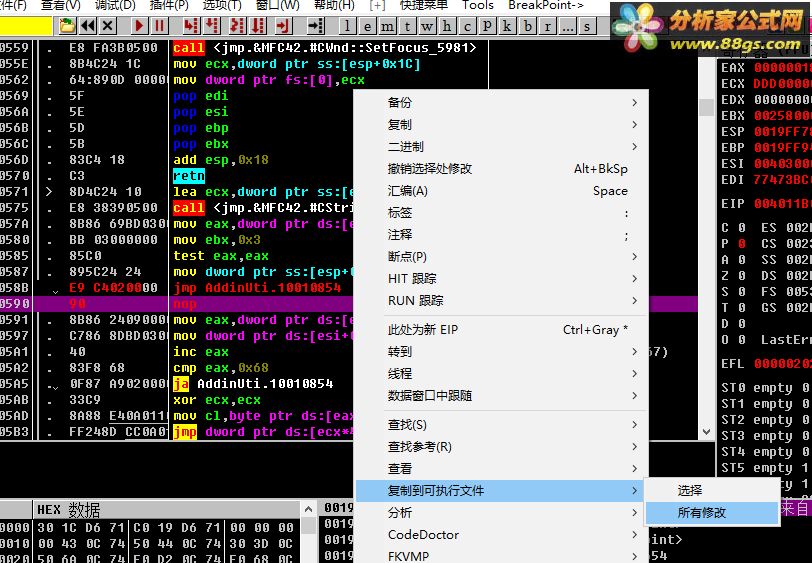Click the Trace into toolbar icon
The width and height of the screenshot is (812, 563).
pos(237,25)
